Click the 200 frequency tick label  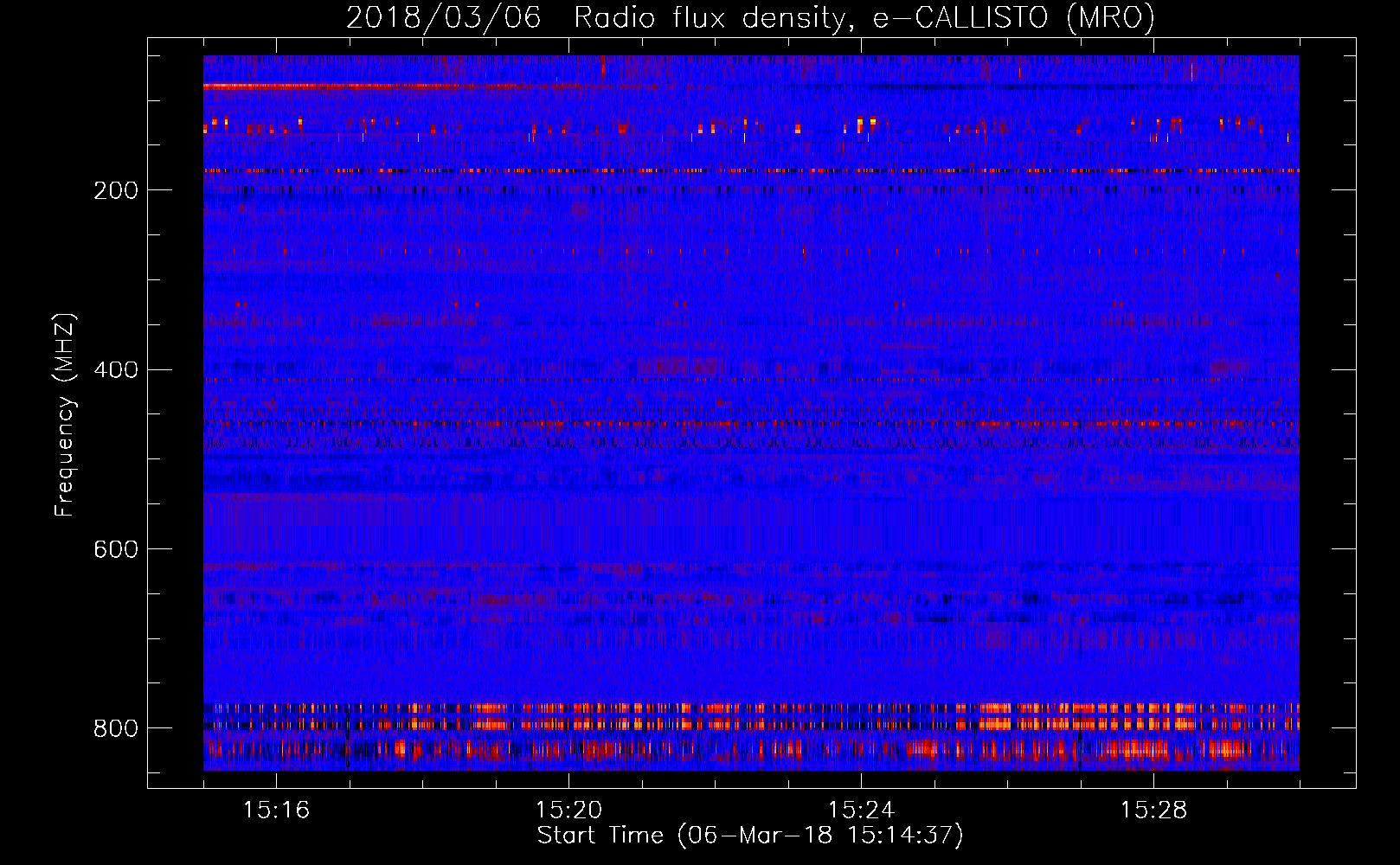[116, 190]
